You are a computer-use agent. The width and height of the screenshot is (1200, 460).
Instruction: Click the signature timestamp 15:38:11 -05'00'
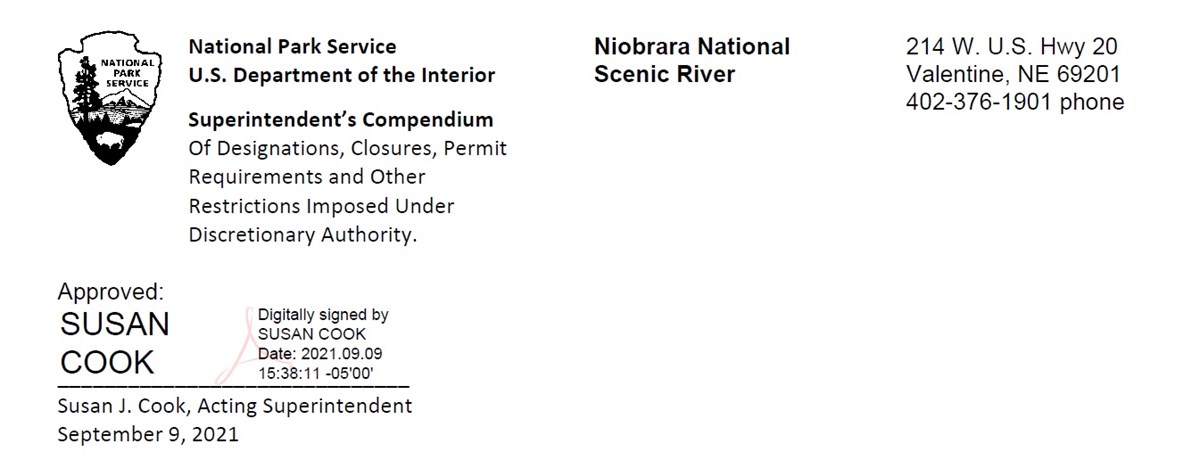coord(315,373)
